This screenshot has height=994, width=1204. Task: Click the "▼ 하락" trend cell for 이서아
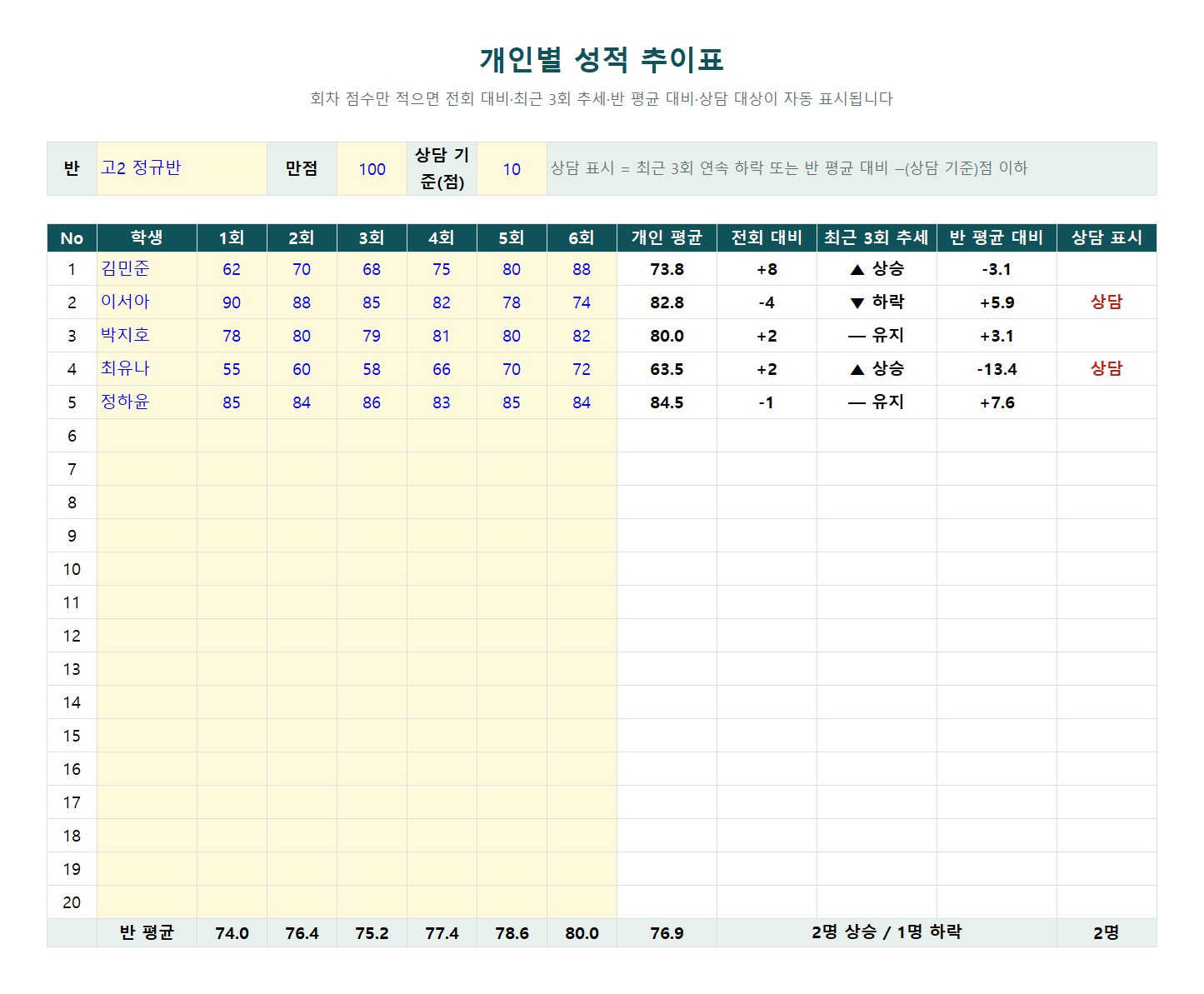[877, 302]
